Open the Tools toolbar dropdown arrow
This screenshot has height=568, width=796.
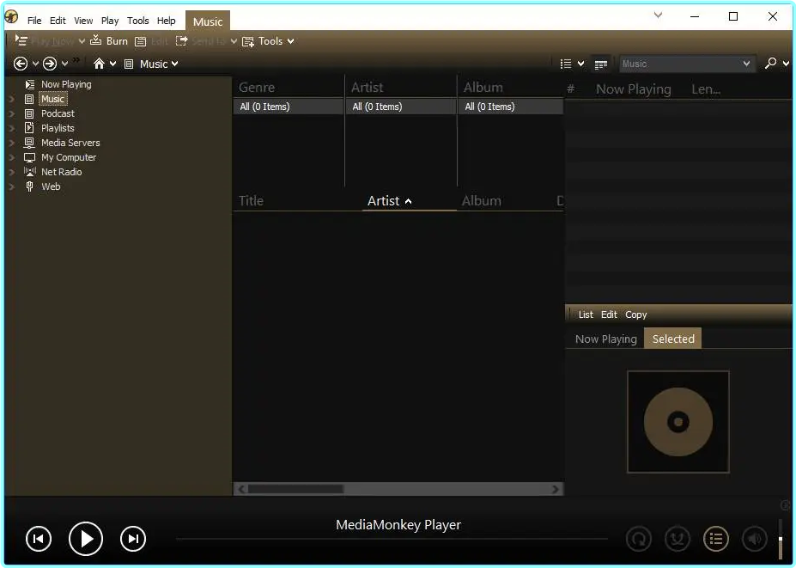point(290,42)
